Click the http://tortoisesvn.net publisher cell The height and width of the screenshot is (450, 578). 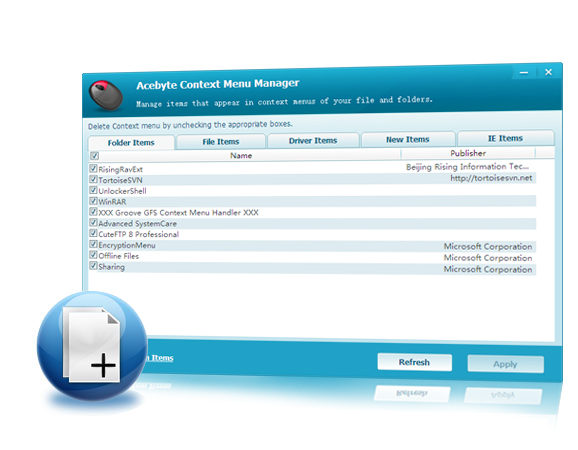(491, 178)
